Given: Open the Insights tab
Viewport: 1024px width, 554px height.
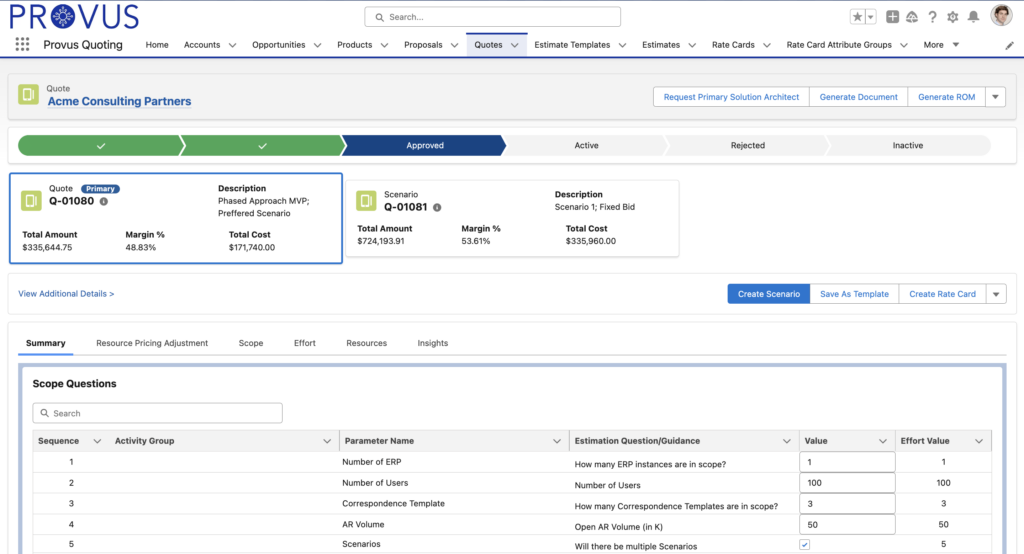Looking at the screenshot, I should click(x=432, y=343).
